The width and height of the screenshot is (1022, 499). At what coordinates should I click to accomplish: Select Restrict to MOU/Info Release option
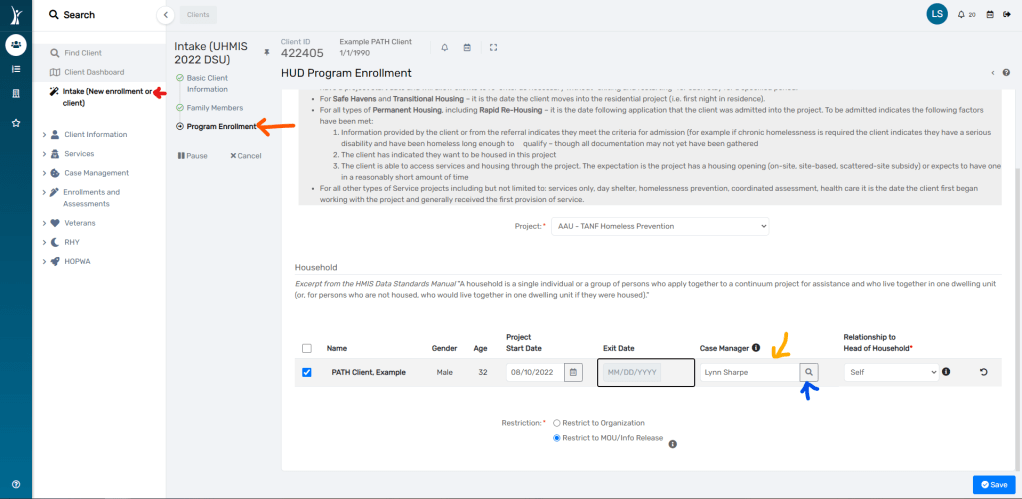tap(557, 438)
